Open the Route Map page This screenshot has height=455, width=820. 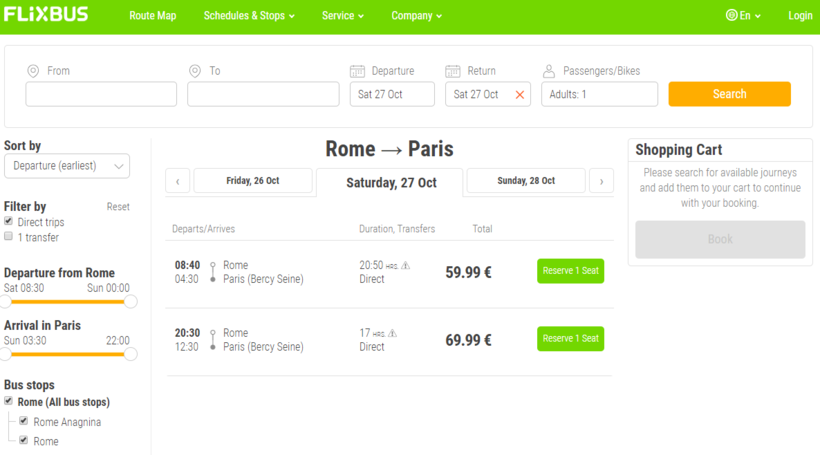152,16
